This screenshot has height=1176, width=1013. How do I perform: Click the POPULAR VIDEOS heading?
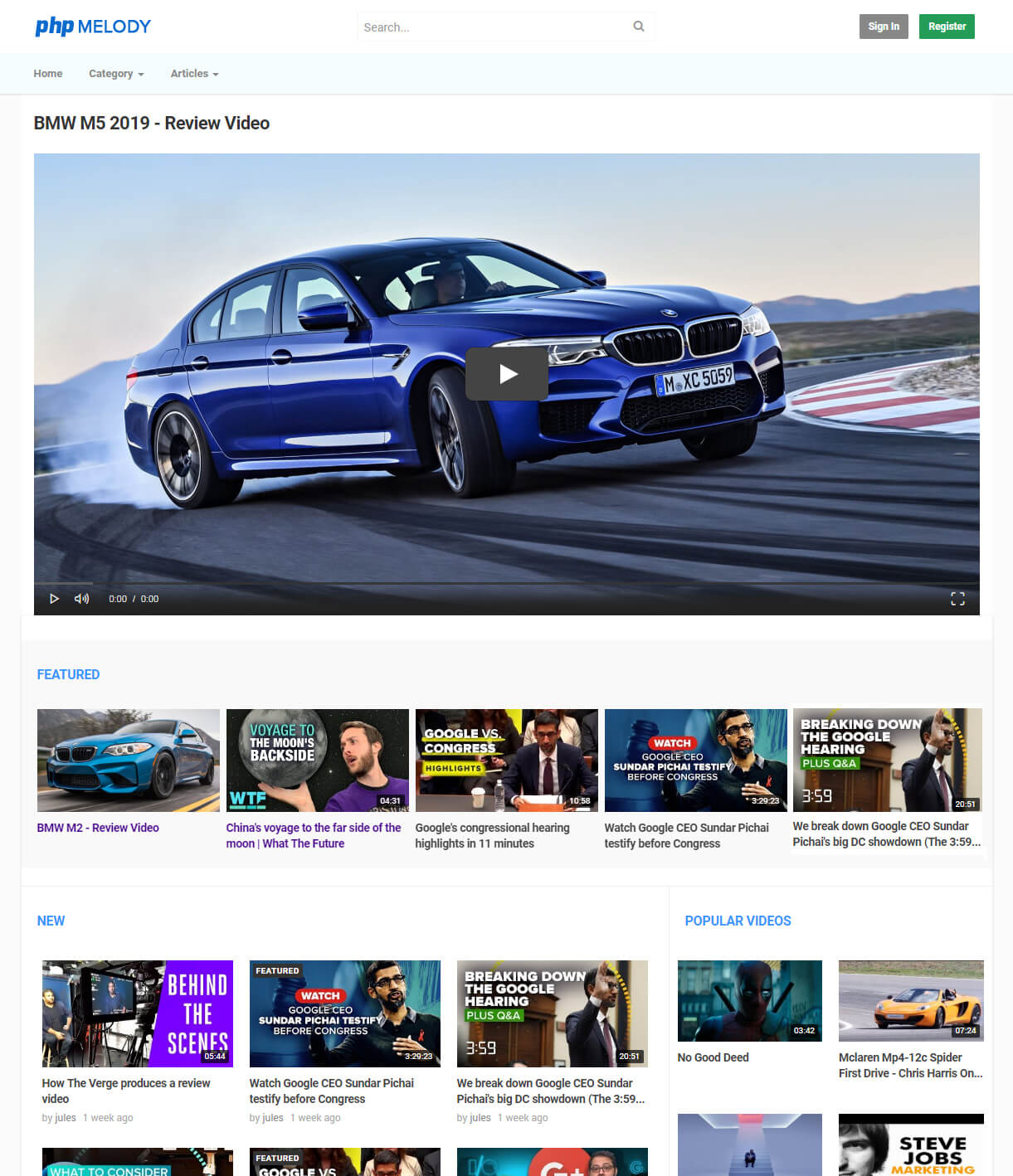pos(738,921)
